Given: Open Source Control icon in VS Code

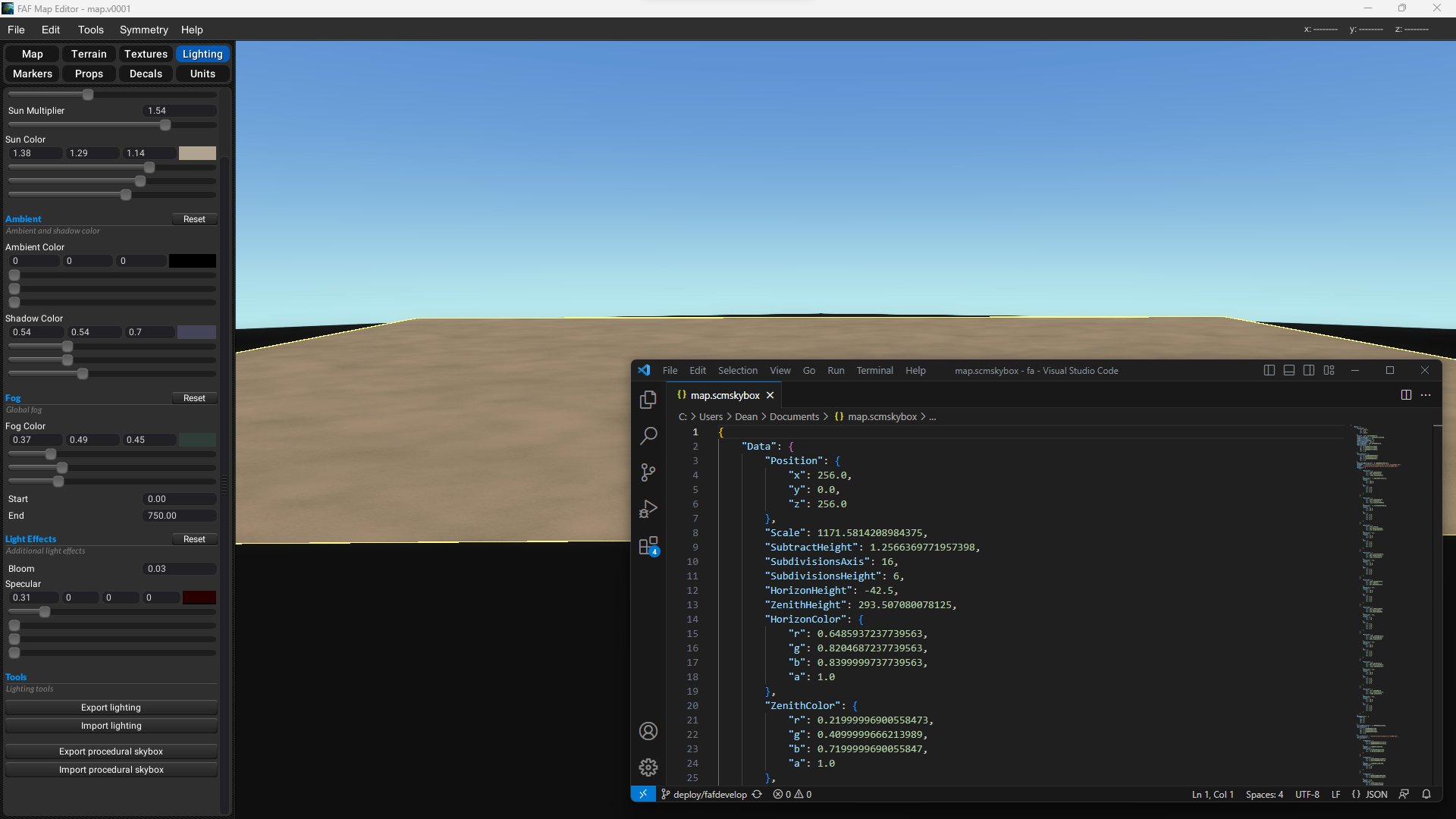Looking at the screenshot, I should [x=648, y=472].
